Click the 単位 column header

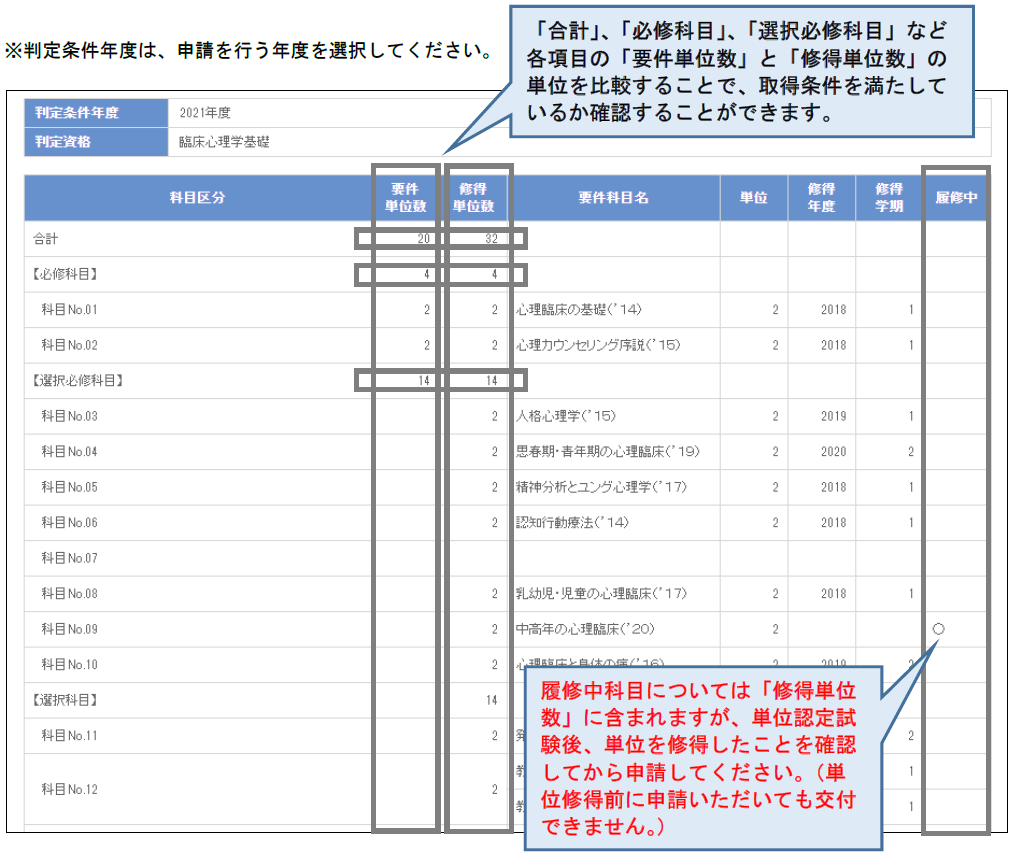(x=753, y=198)
